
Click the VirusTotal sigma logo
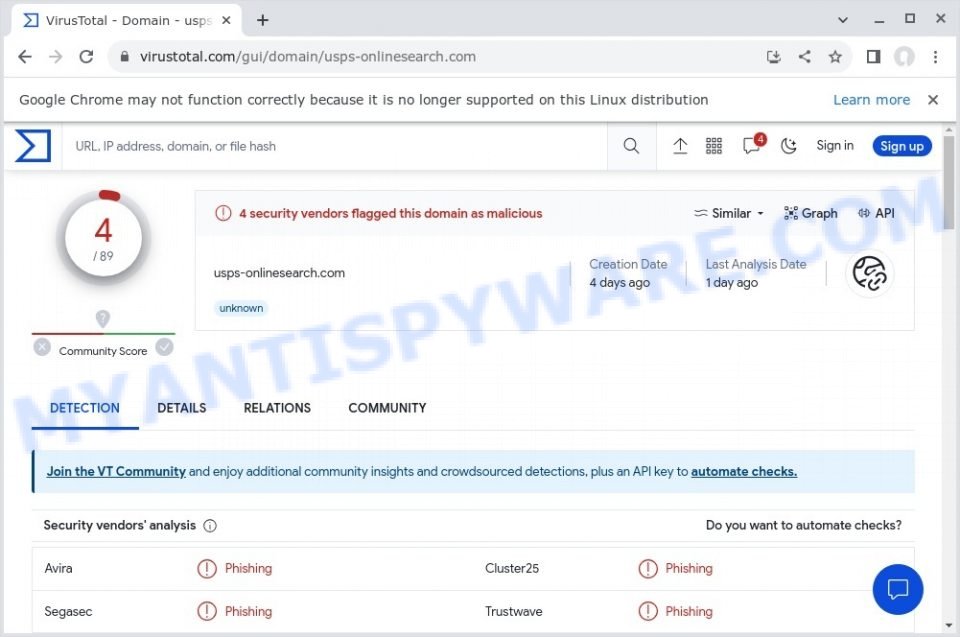[32, 146]
